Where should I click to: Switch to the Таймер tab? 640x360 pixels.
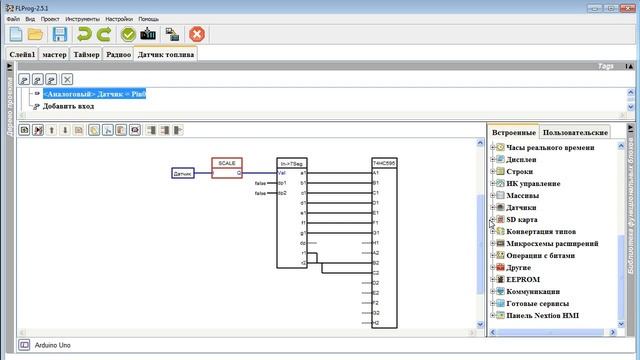coord(86,54)
